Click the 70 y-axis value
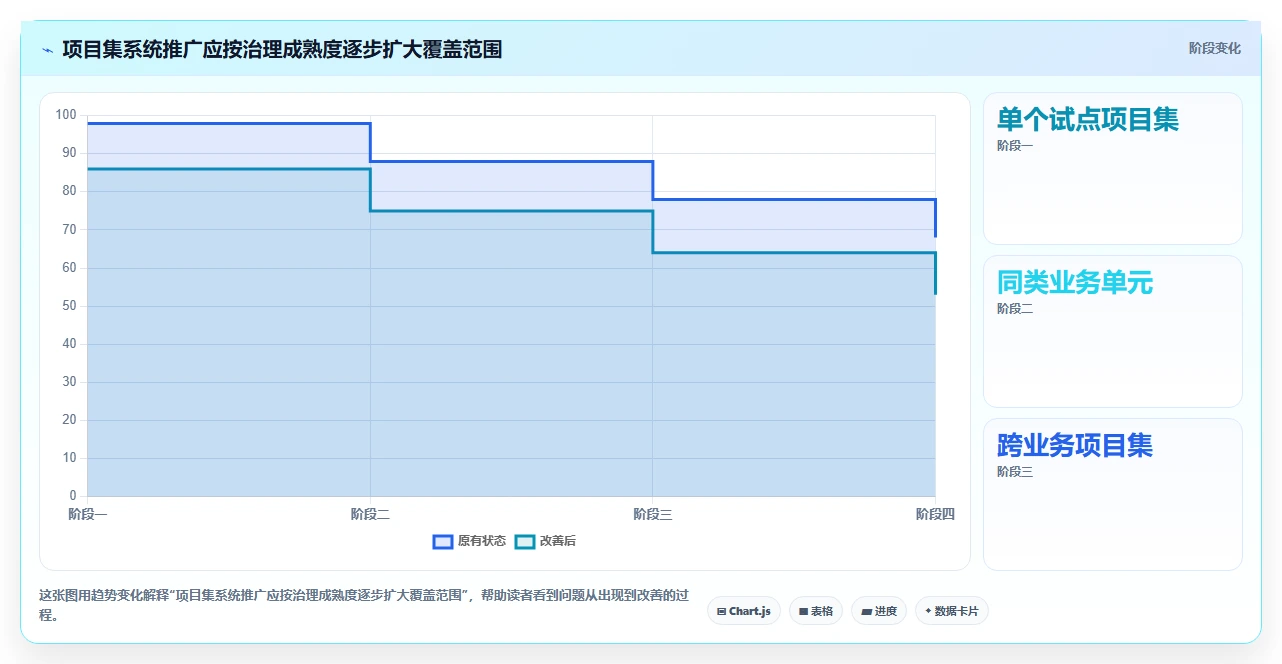The height and width of the screenshot is (664, 1282). click(69, 229)
